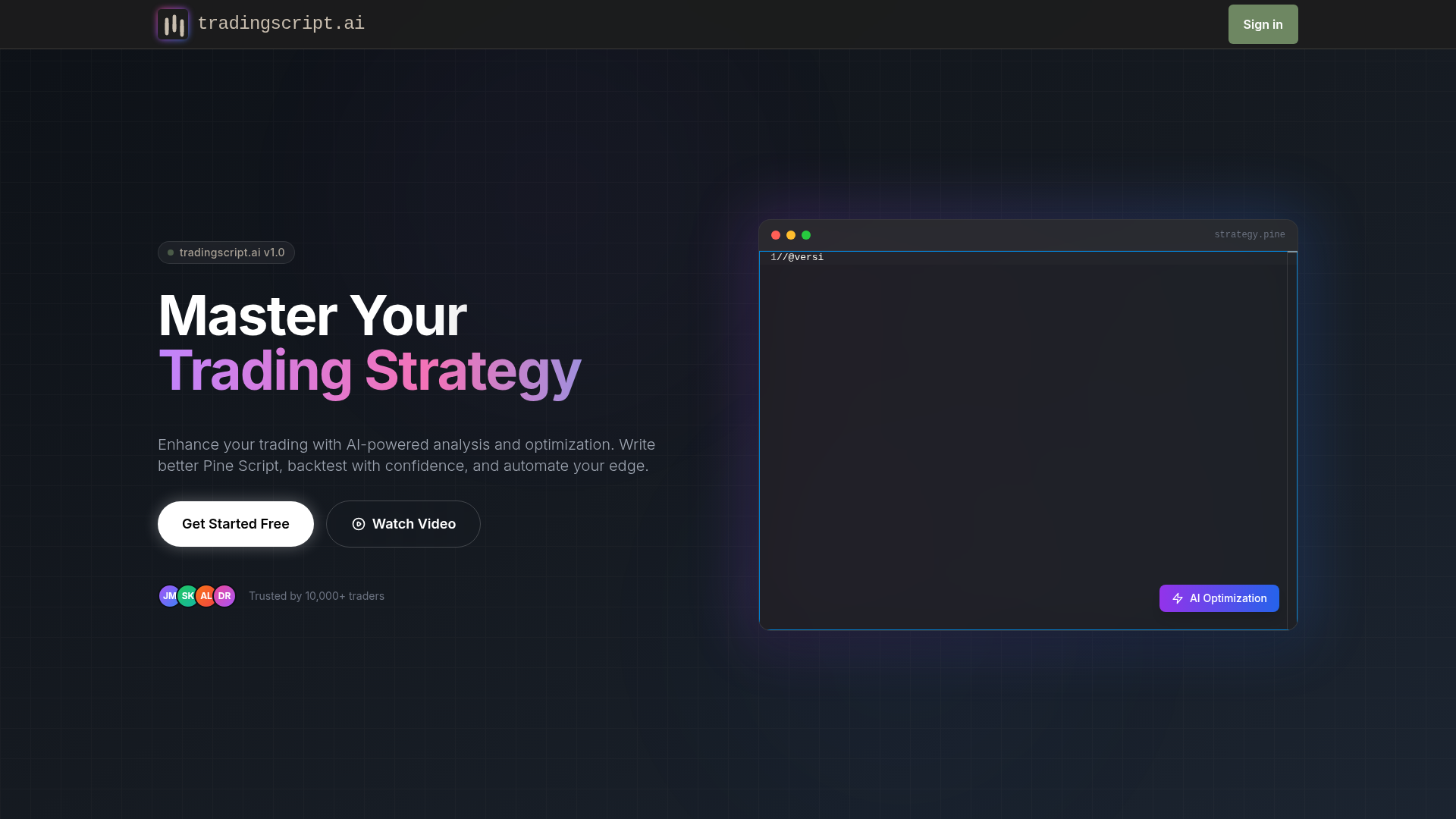Click the tradingscript.ai brand name text

coord(281,24)
